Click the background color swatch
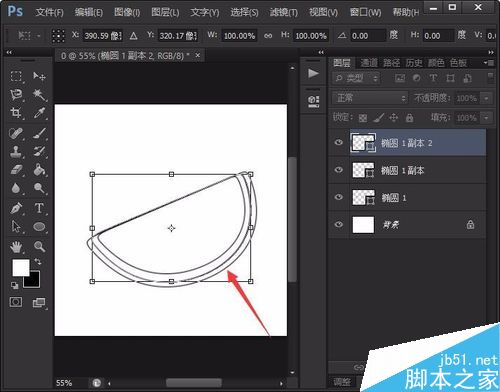 pos(34,282)
